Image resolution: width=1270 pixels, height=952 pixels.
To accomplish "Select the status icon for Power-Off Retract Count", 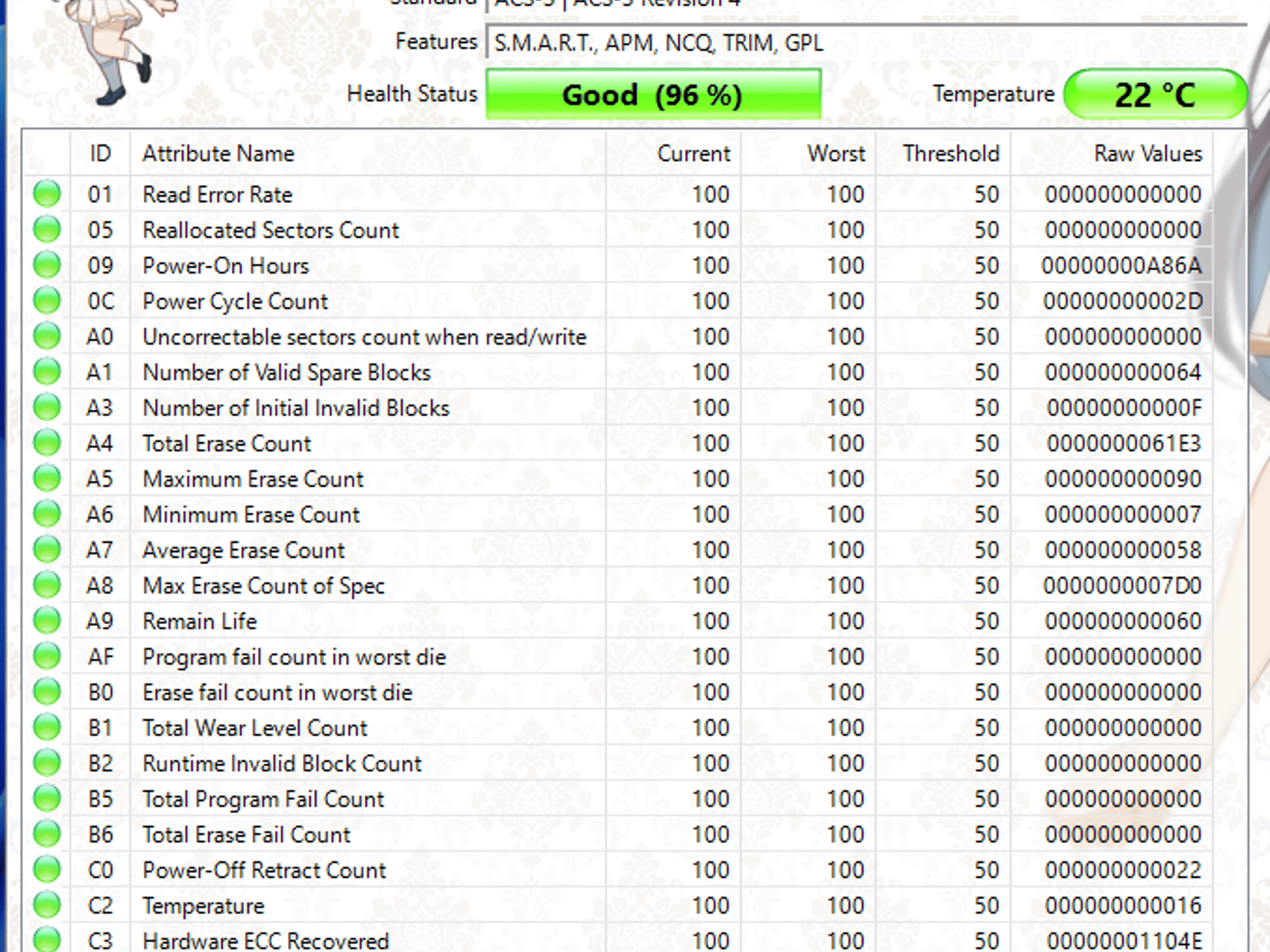I will click(47, 870).
